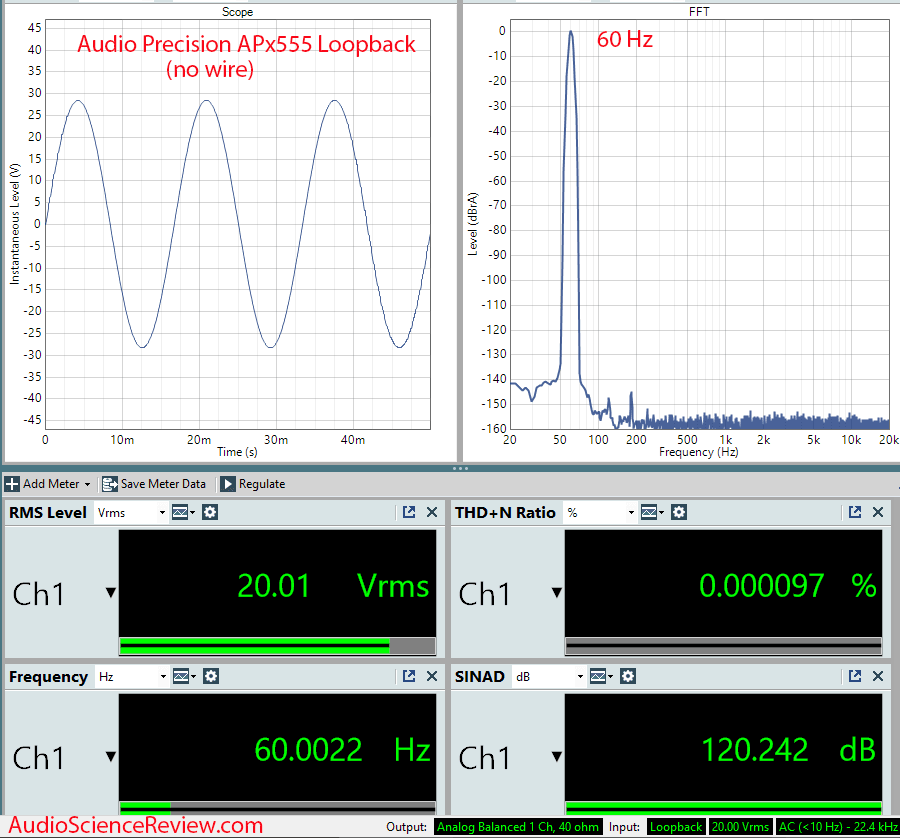Pop out the THD+N Ratio meter
Viewport: 900px width, 838px height.
point(855,512)
